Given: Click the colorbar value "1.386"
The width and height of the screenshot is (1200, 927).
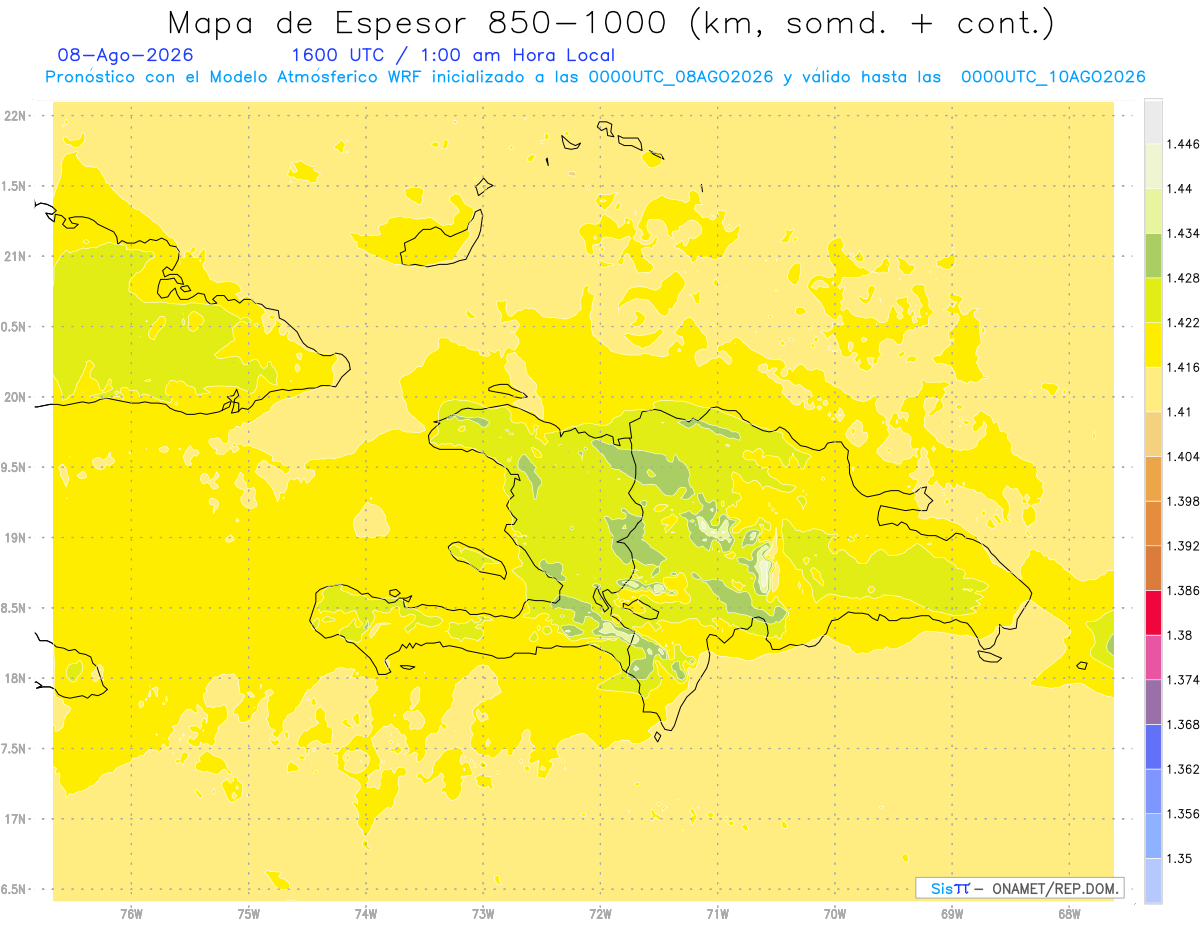Looking at the screenshot, I should 1182,590.
